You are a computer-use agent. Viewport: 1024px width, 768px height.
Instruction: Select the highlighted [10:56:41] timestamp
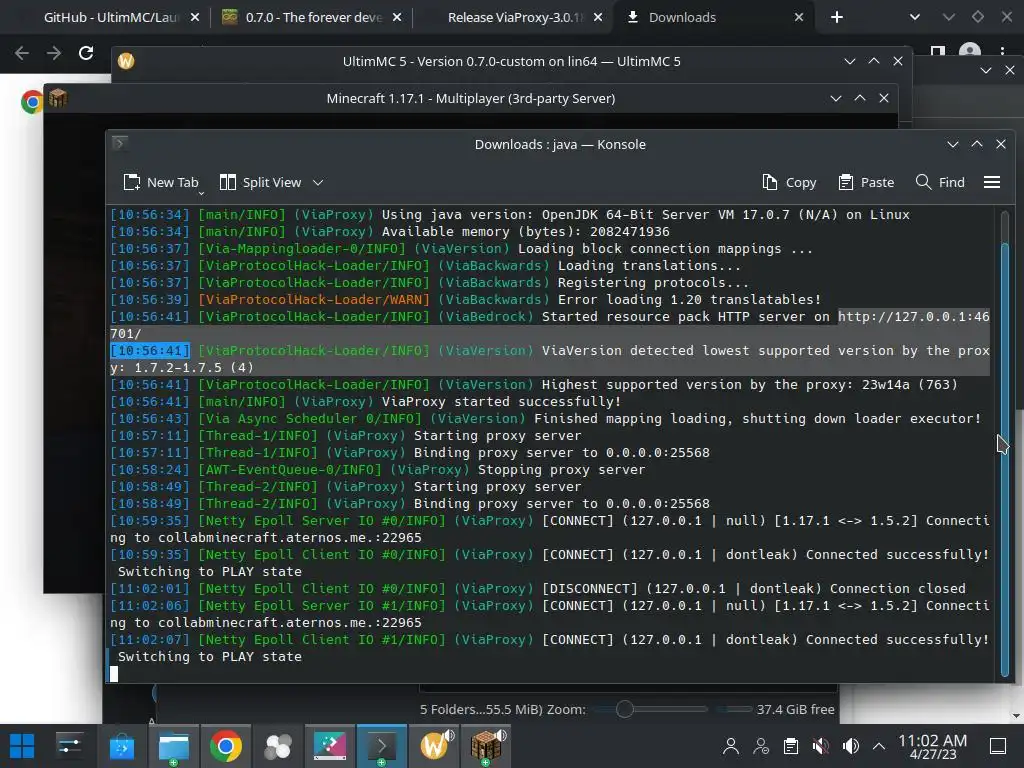coord(150,351)
